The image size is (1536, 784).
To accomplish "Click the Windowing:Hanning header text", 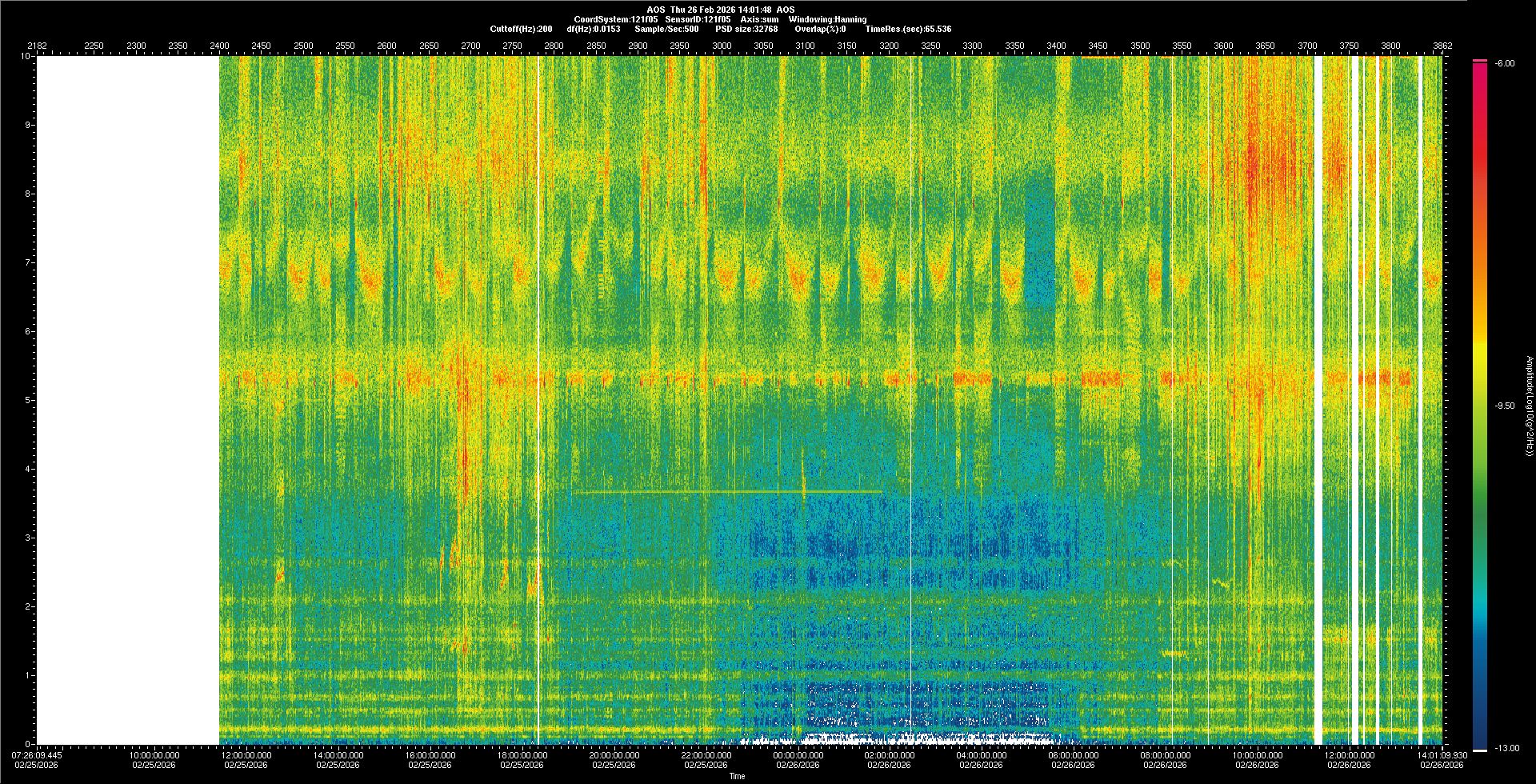I will coord(826,19).
